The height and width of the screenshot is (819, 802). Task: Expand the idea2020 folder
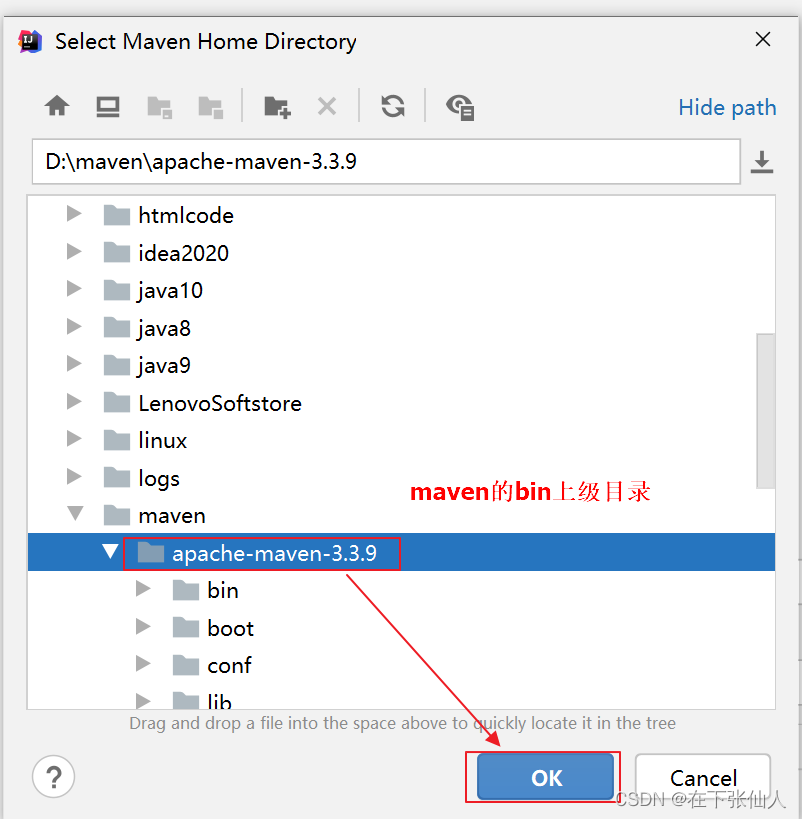(x=74, y=252)
